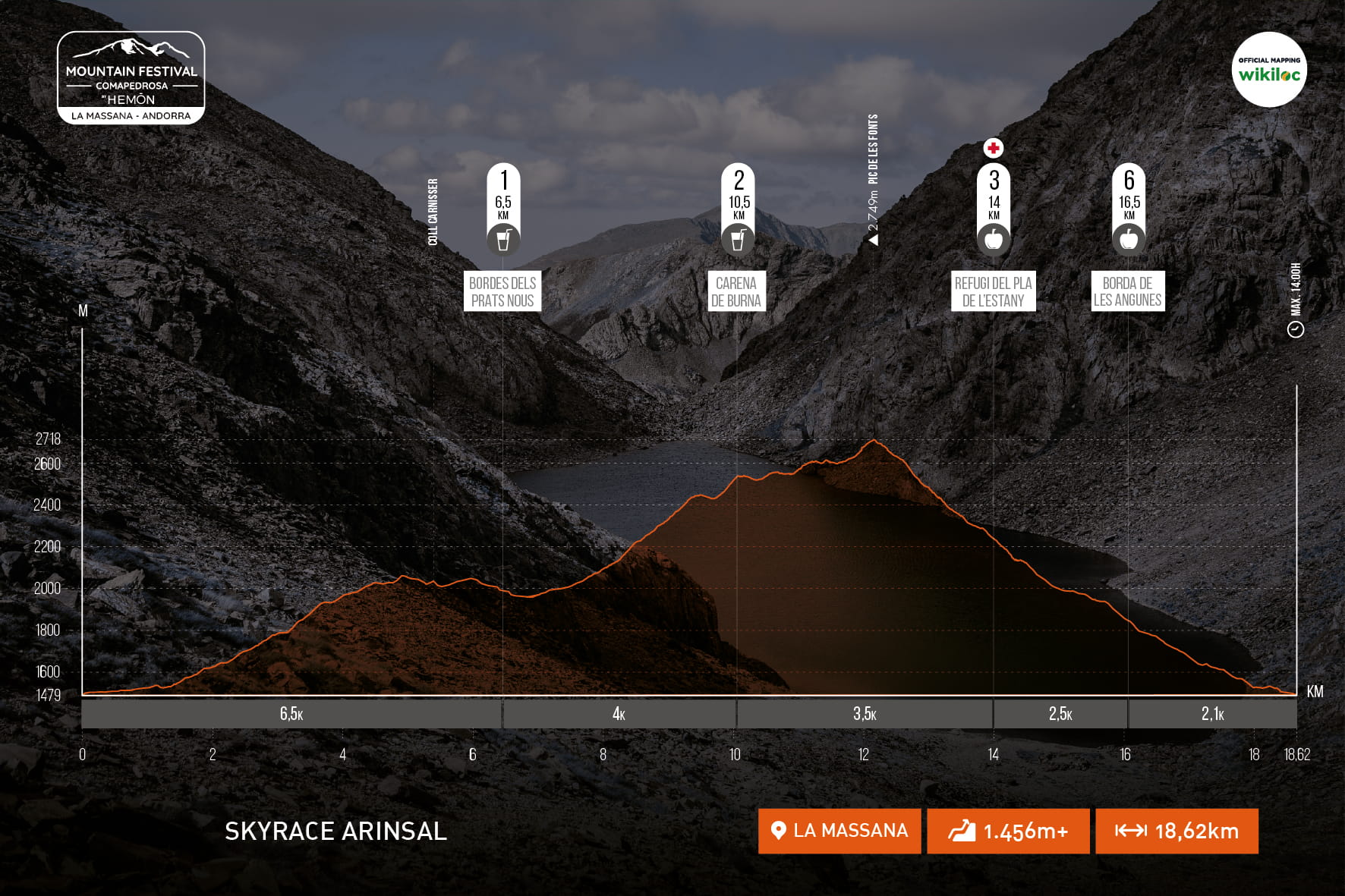Select the drink icon at station 1
Viewport: 1345px width, 896px height.
[x=502, y=241]
